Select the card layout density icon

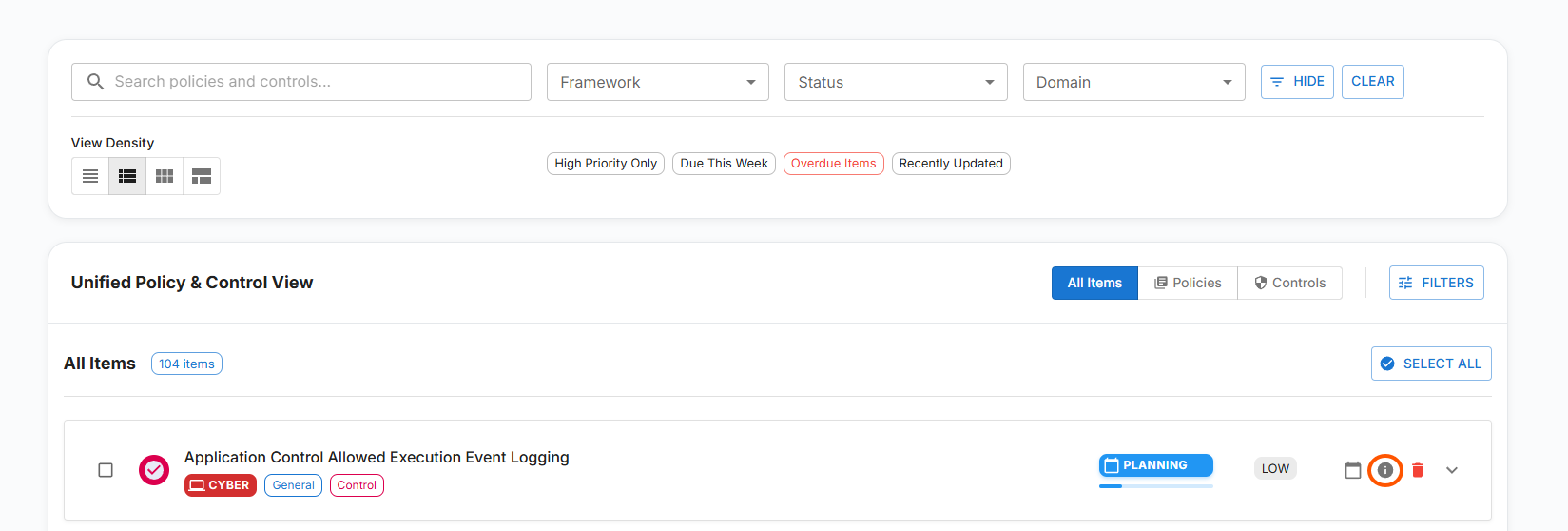click(202, 176)
